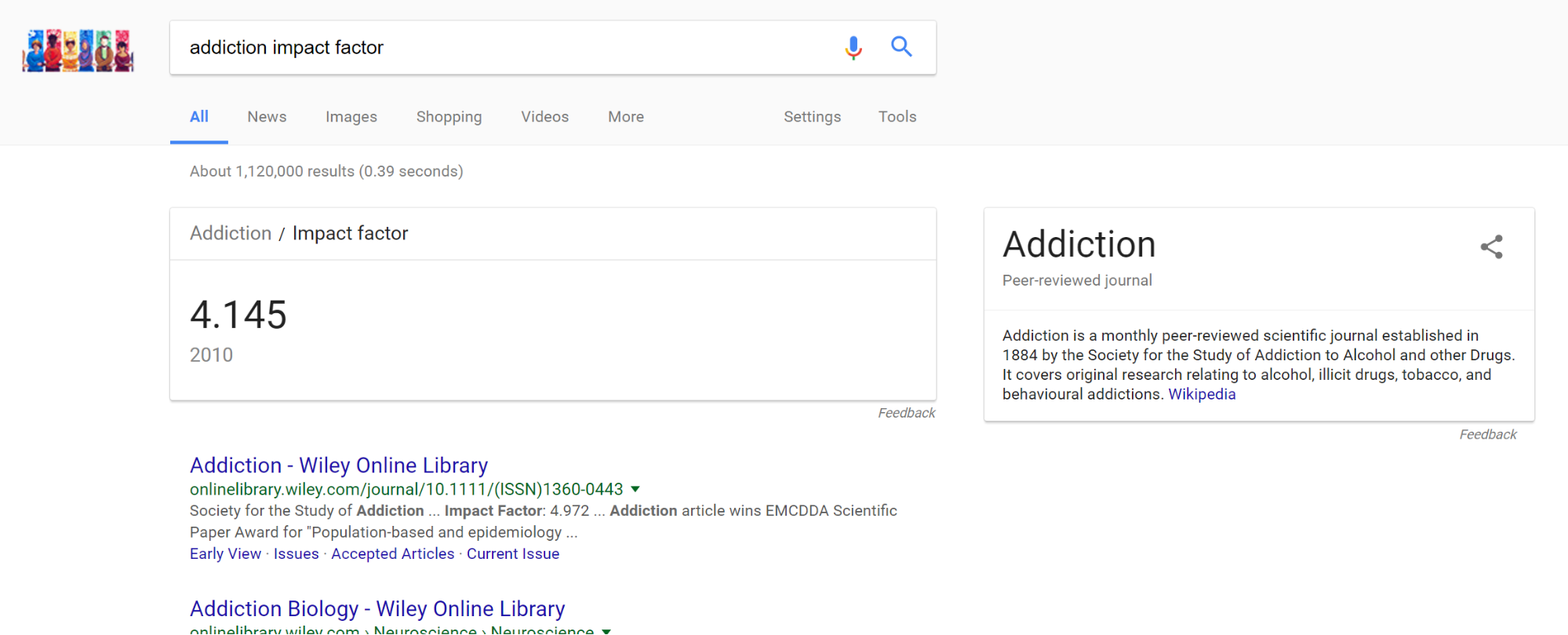Follow the Wikipedia link in knowledge panel

click(x=1201, y=395)
